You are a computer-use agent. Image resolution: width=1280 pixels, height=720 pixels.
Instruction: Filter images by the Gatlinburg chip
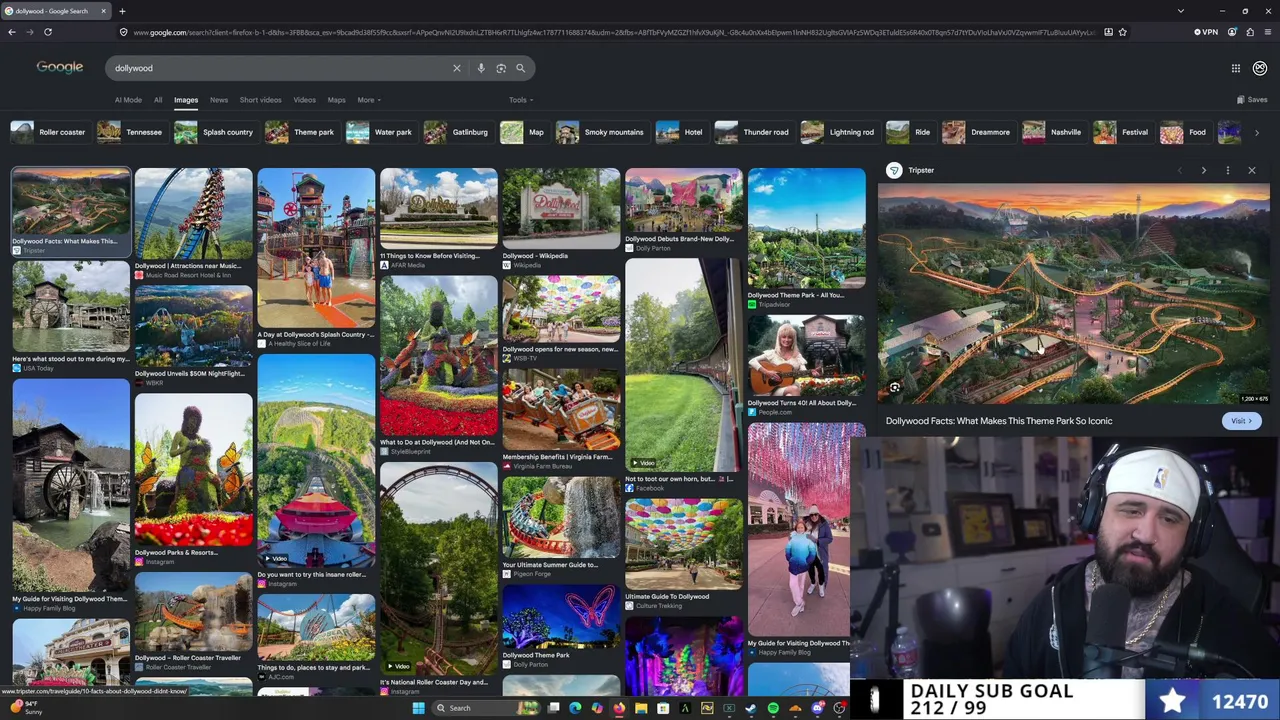click(x=457, y=132)
